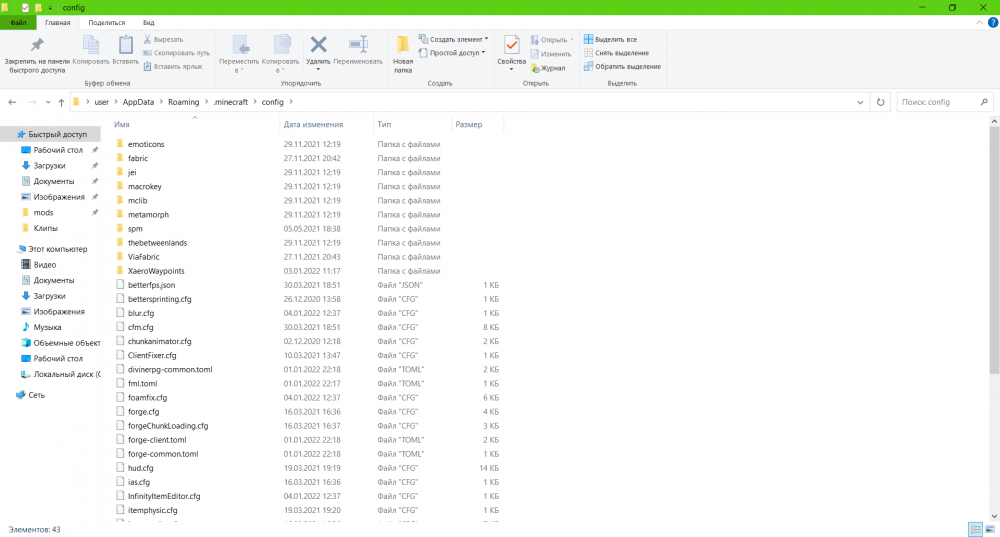Image resolution: width=1000 pixels, height=537 pixels.
Task: Open Простой доступ dropdown
Action: (x=452, y=53)
